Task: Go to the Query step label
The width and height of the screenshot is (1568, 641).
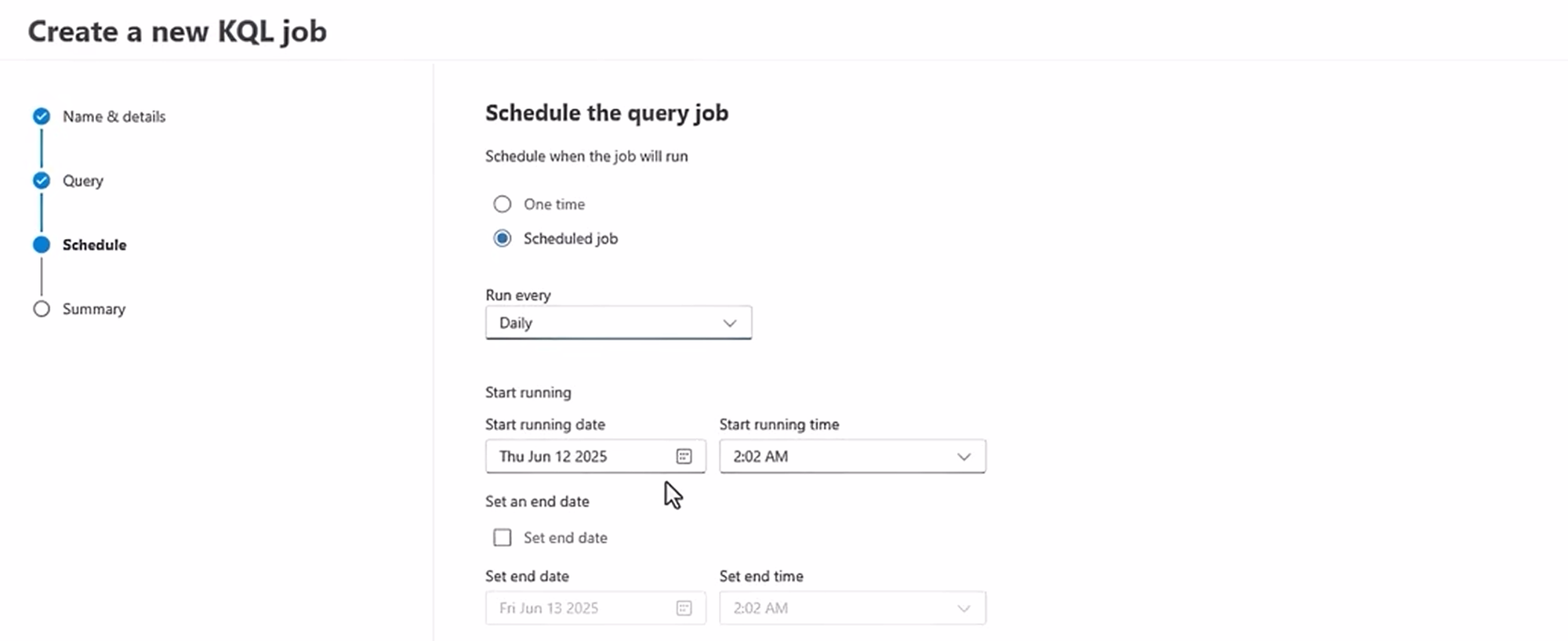Action: point(82,181)
